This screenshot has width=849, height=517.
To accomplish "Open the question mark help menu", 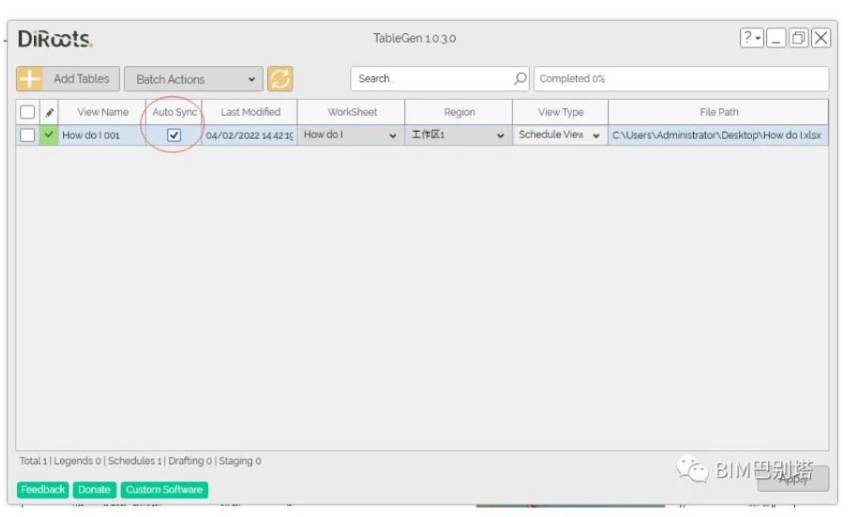I will coord(752,38).
